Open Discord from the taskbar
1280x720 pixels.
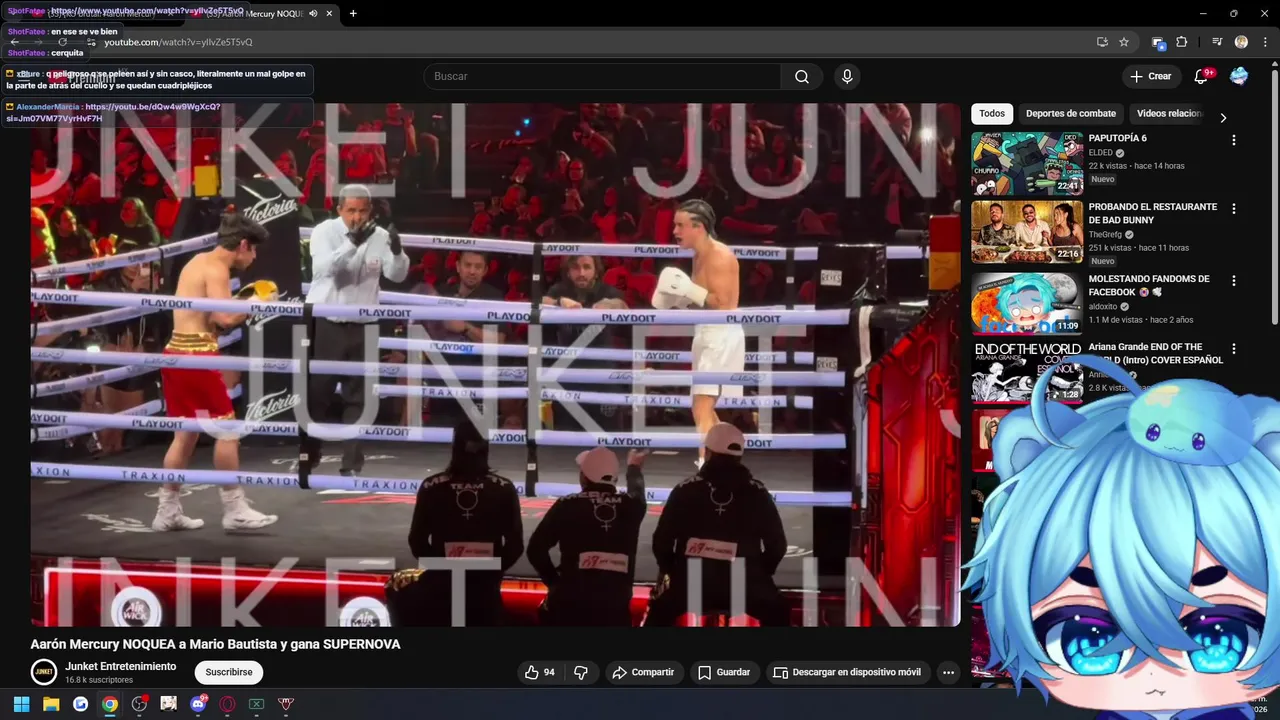198,704
